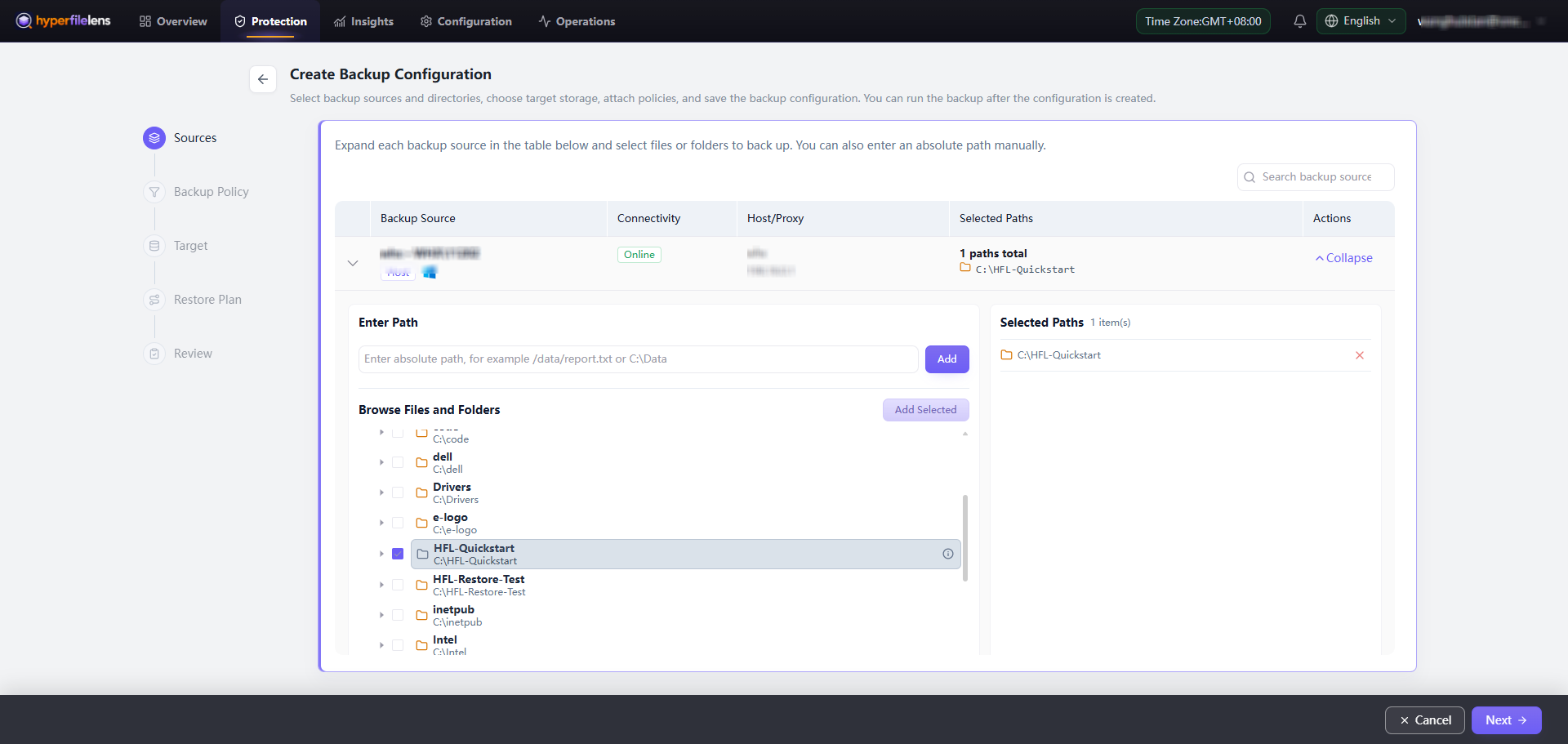Go to the Operations tab
The height and width of the screenshot is (744, 1568).
(x=577, y=21)
